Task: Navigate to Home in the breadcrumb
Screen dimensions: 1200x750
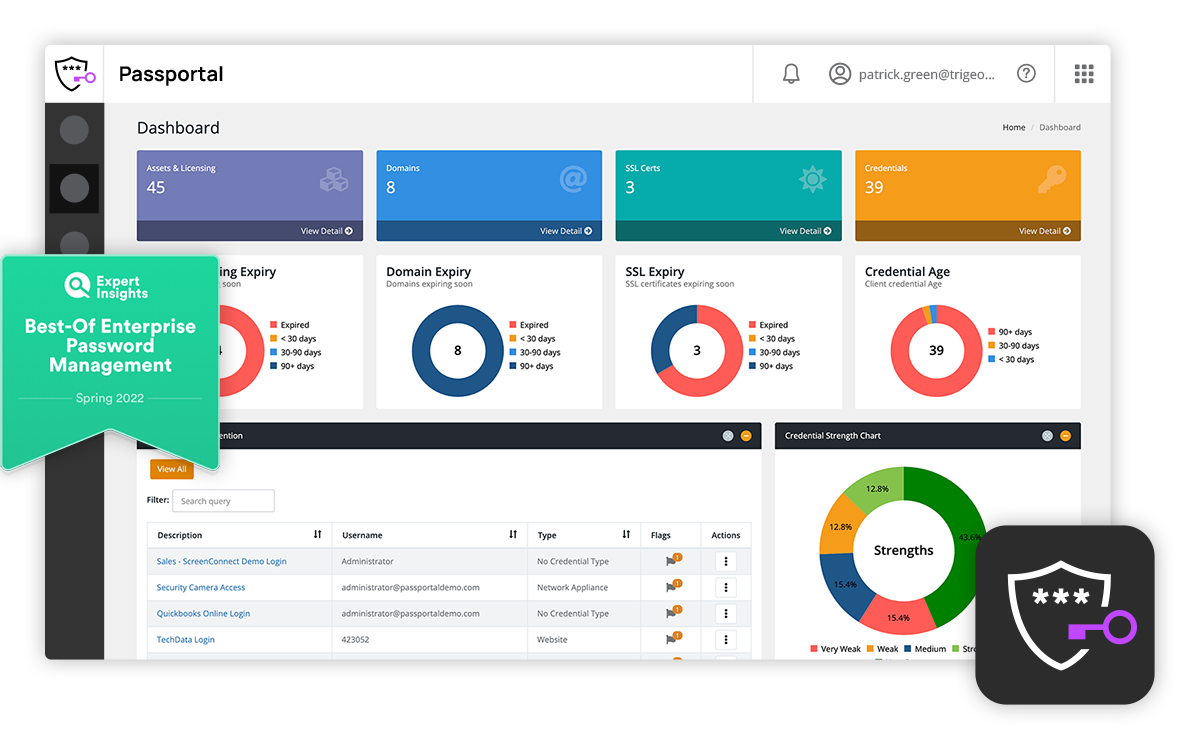Action: 1013,127
